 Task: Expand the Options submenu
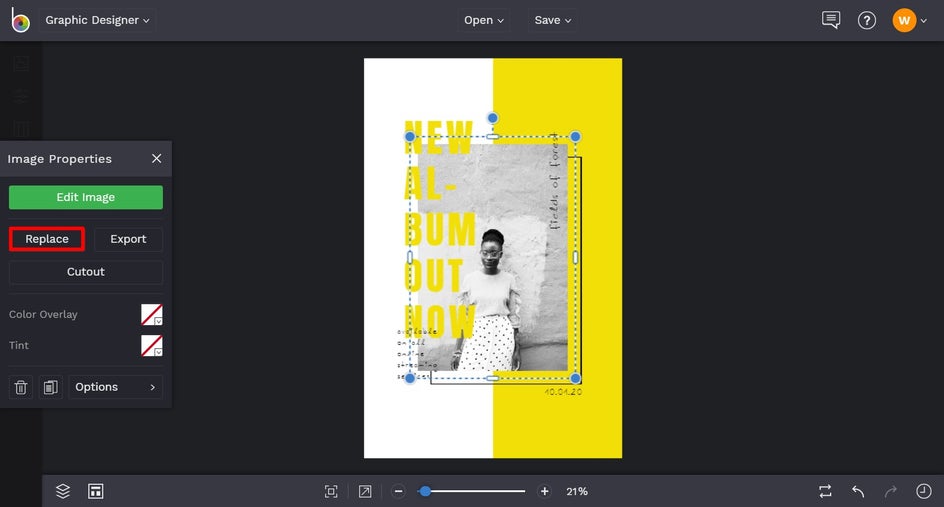pyautogui.click(x=116, y=387)
